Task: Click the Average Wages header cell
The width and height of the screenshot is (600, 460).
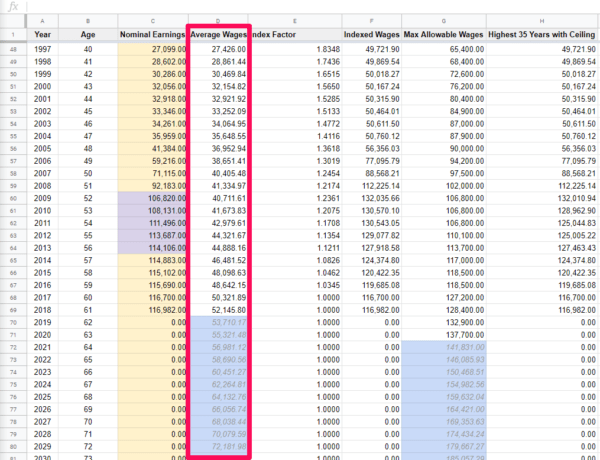Action: coord(218,33)
